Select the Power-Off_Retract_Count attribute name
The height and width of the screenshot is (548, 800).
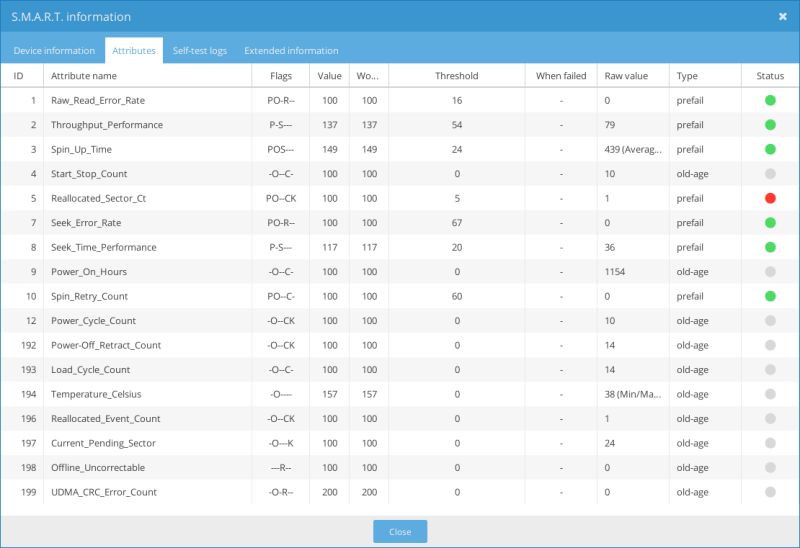(x=106, y=345)
